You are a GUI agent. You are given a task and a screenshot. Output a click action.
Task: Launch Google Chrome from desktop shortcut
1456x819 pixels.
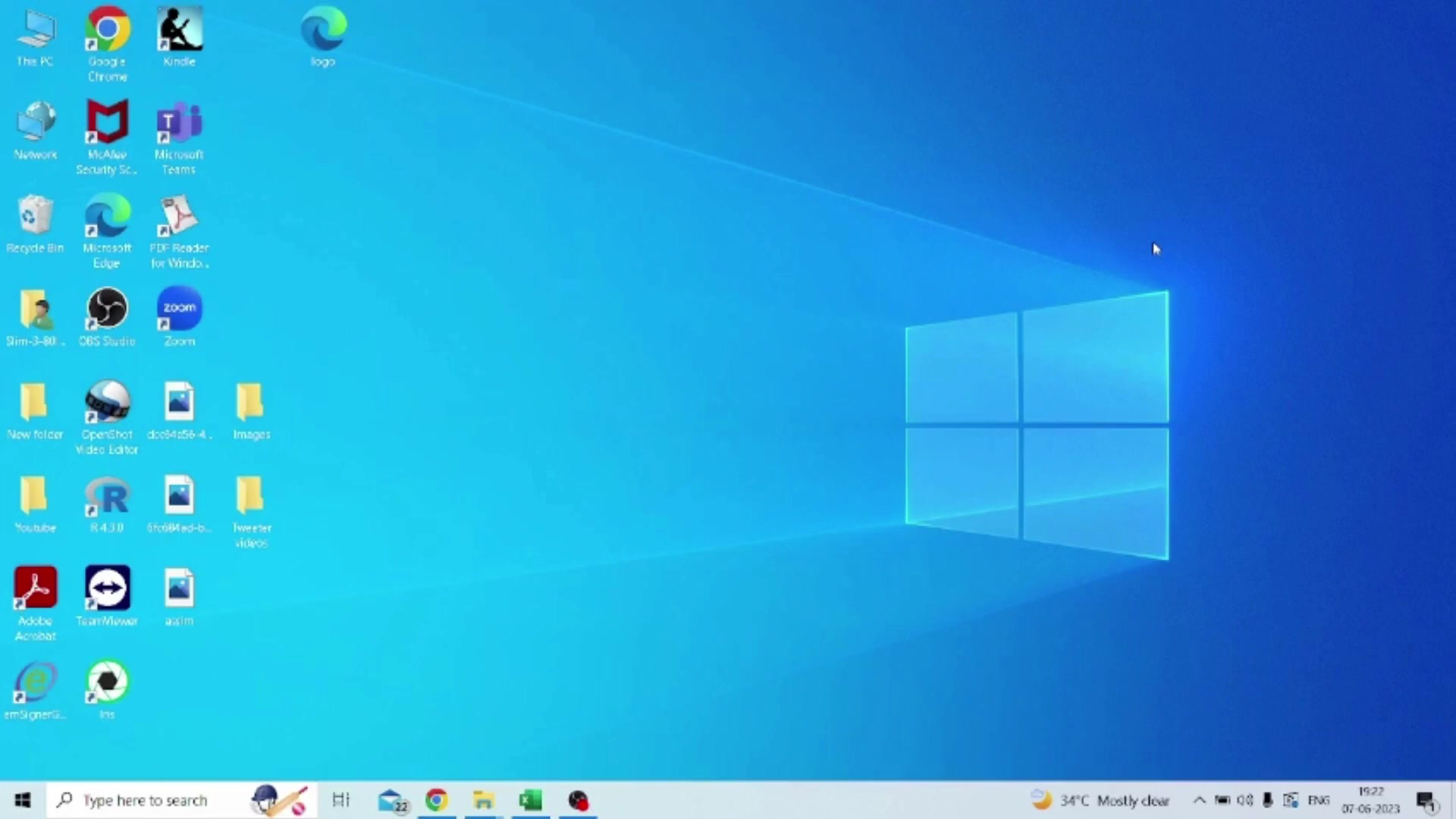point(107,44)
